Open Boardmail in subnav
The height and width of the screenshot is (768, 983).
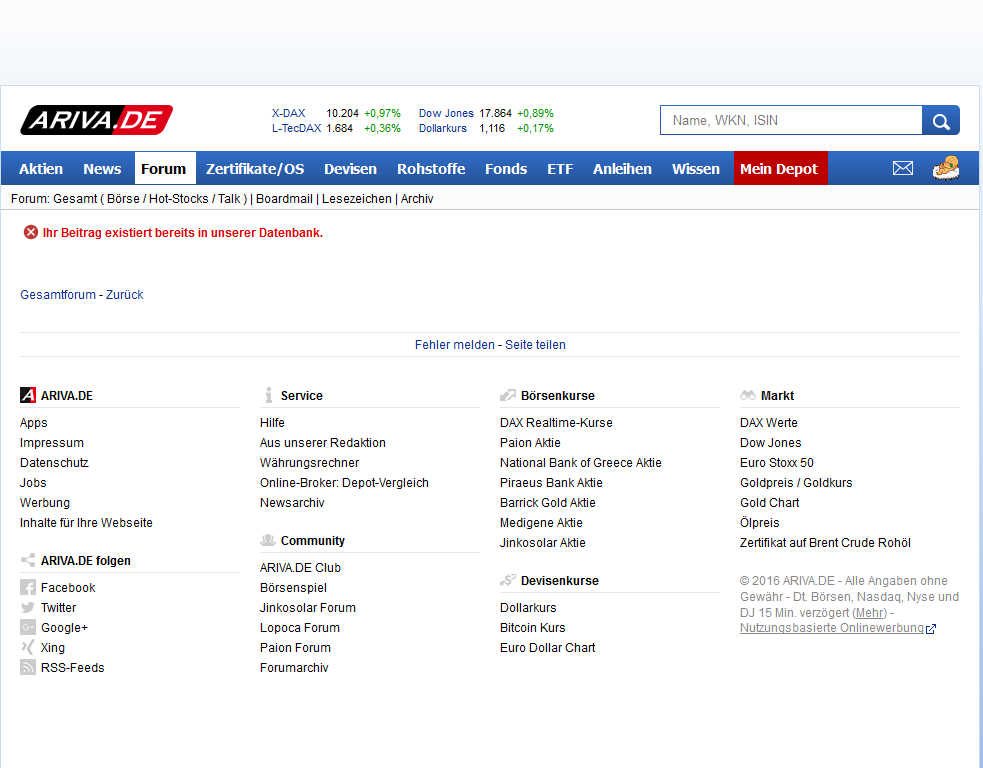284,199
